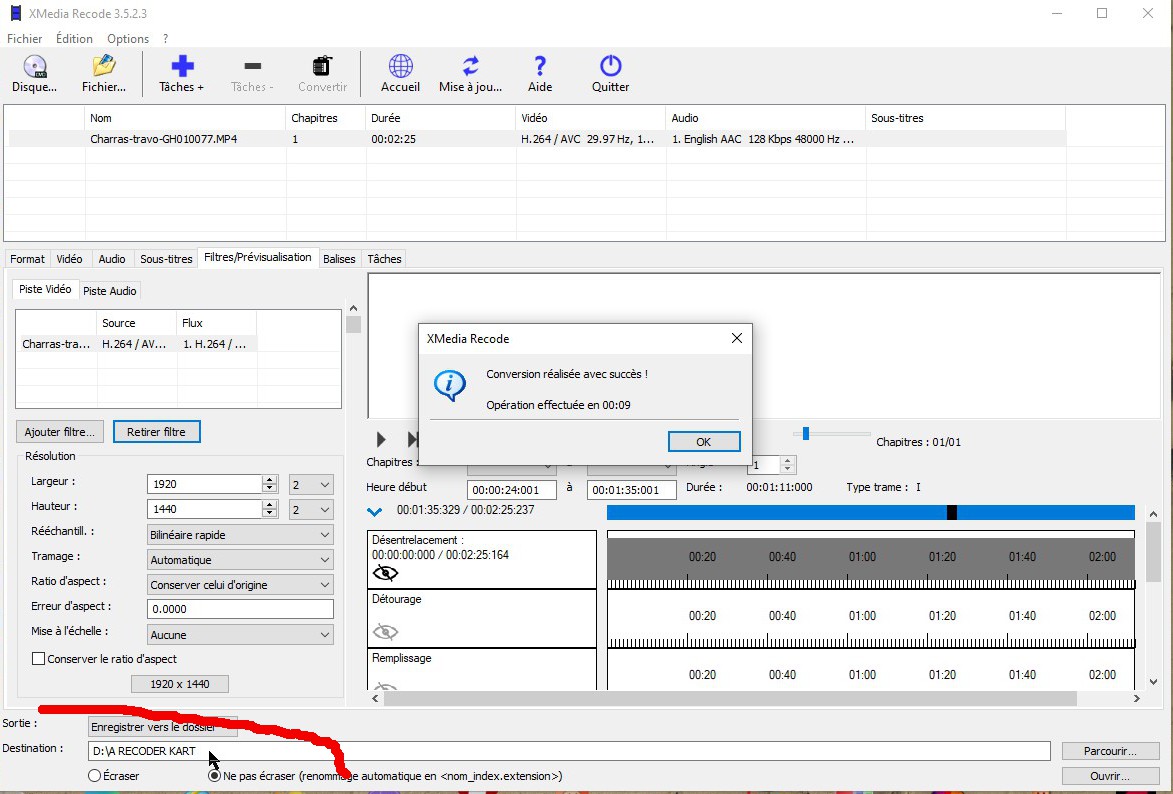Click the Nom column header

tap(185, 118)
